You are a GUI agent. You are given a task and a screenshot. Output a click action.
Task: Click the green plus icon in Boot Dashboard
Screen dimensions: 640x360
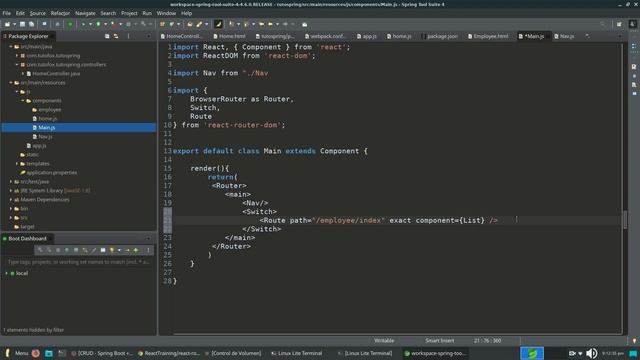[136, 250]
